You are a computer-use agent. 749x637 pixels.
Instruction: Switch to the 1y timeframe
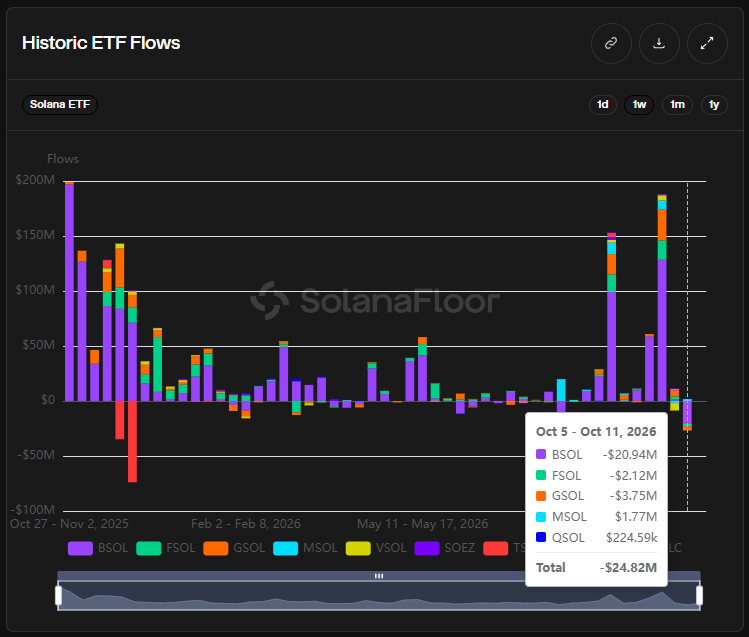(x=714, y=105)
